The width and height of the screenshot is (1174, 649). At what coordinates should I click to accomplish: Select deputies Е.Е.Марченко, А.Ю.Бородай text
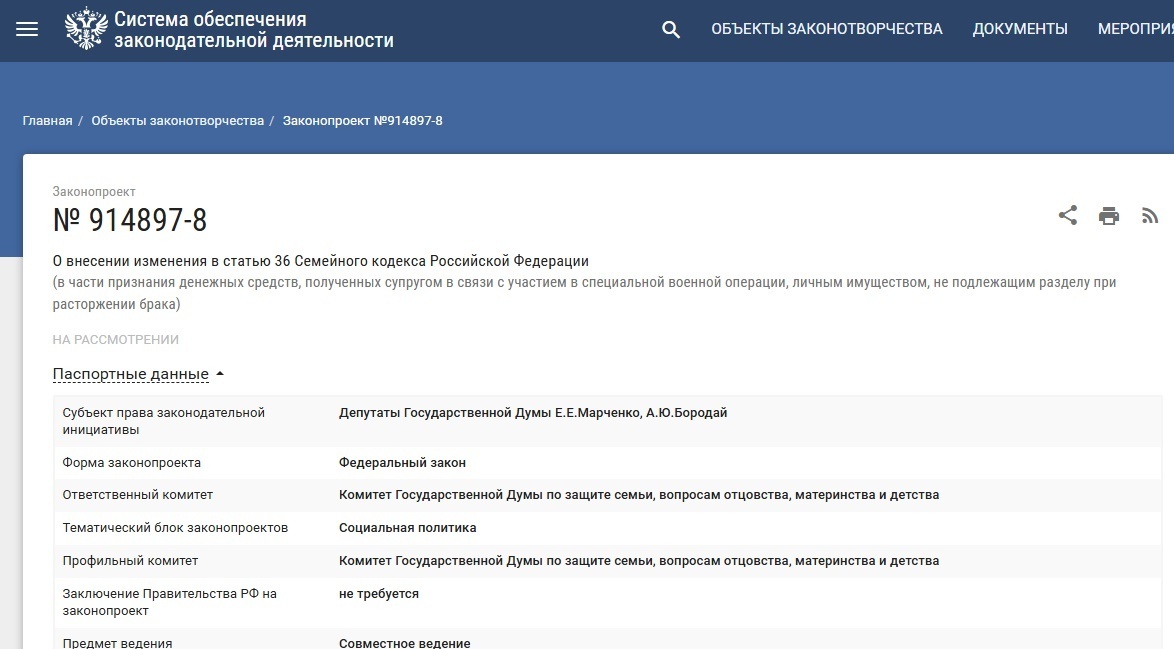point(531,412)
